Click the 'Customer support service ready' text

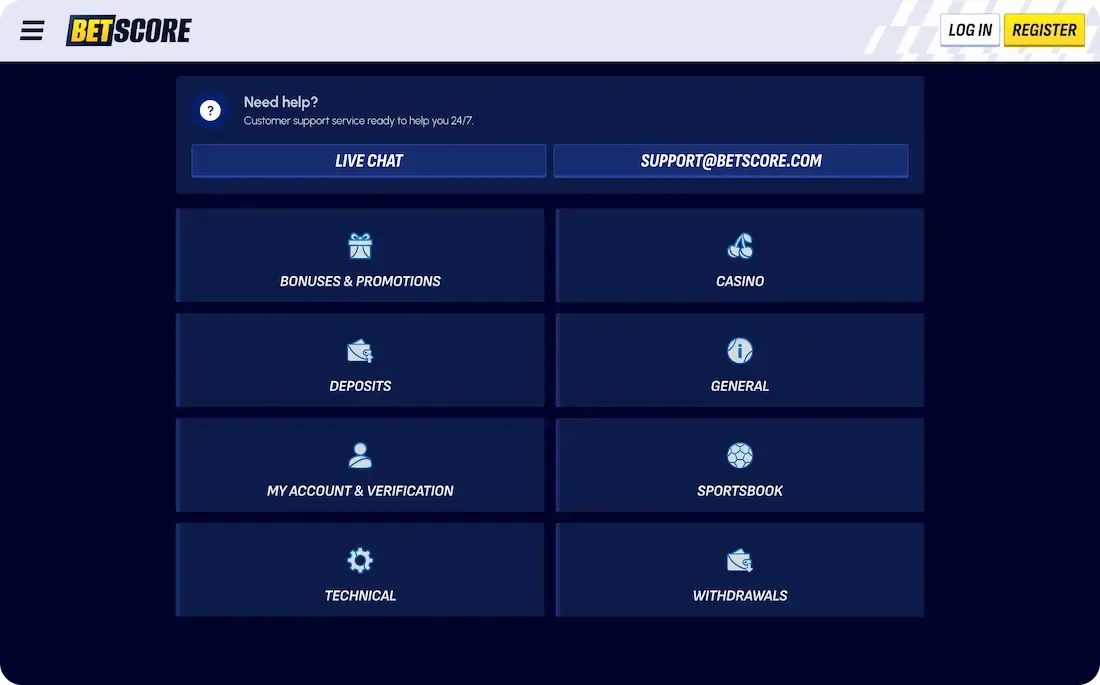[358, 121]
